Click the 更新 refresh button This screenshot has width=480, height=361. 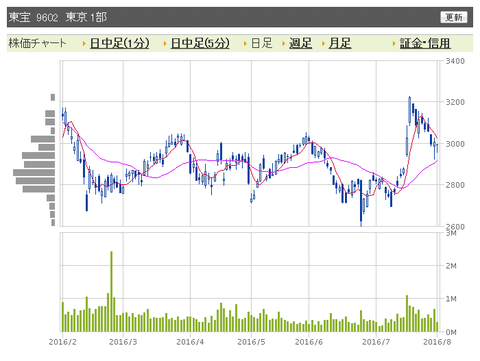coord(454,17)
